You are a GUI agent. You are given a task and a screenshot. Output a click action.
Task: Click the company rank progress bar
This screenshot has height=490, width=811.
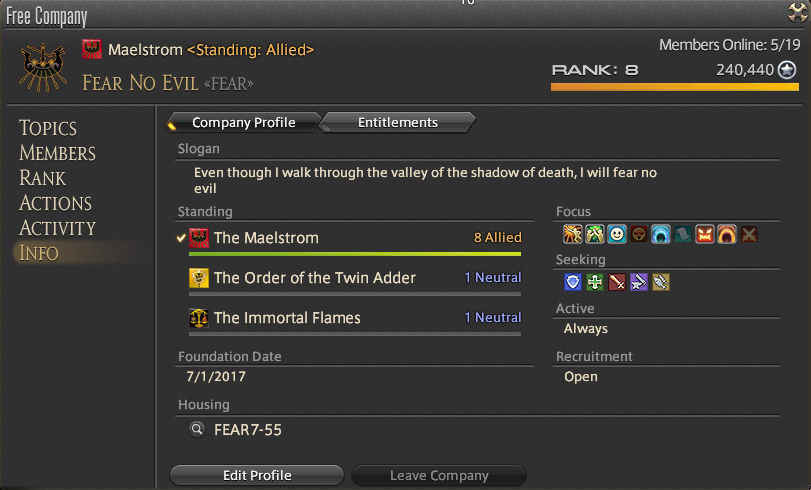[x=675, y=87]
